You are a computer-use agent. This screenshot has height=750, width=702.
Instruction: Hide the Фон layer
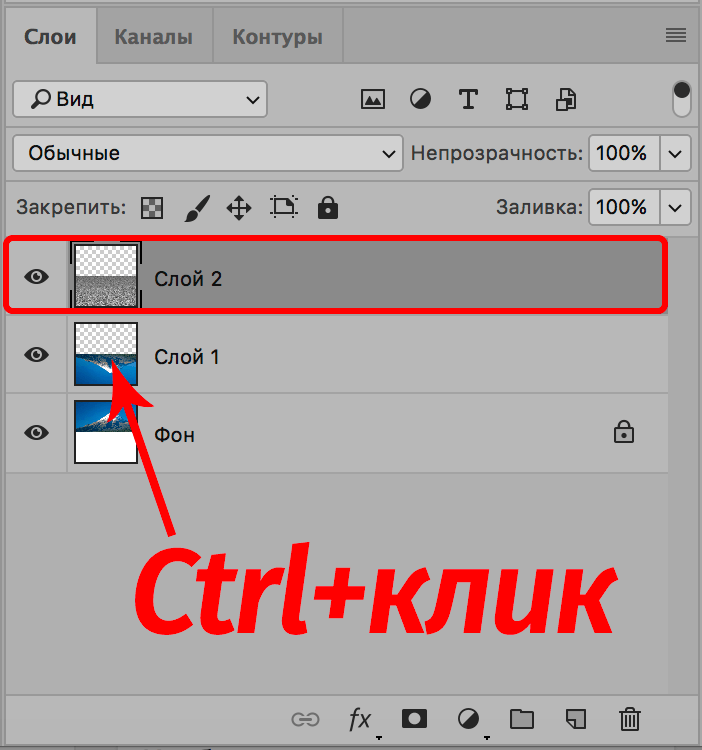tap(37, 432)
